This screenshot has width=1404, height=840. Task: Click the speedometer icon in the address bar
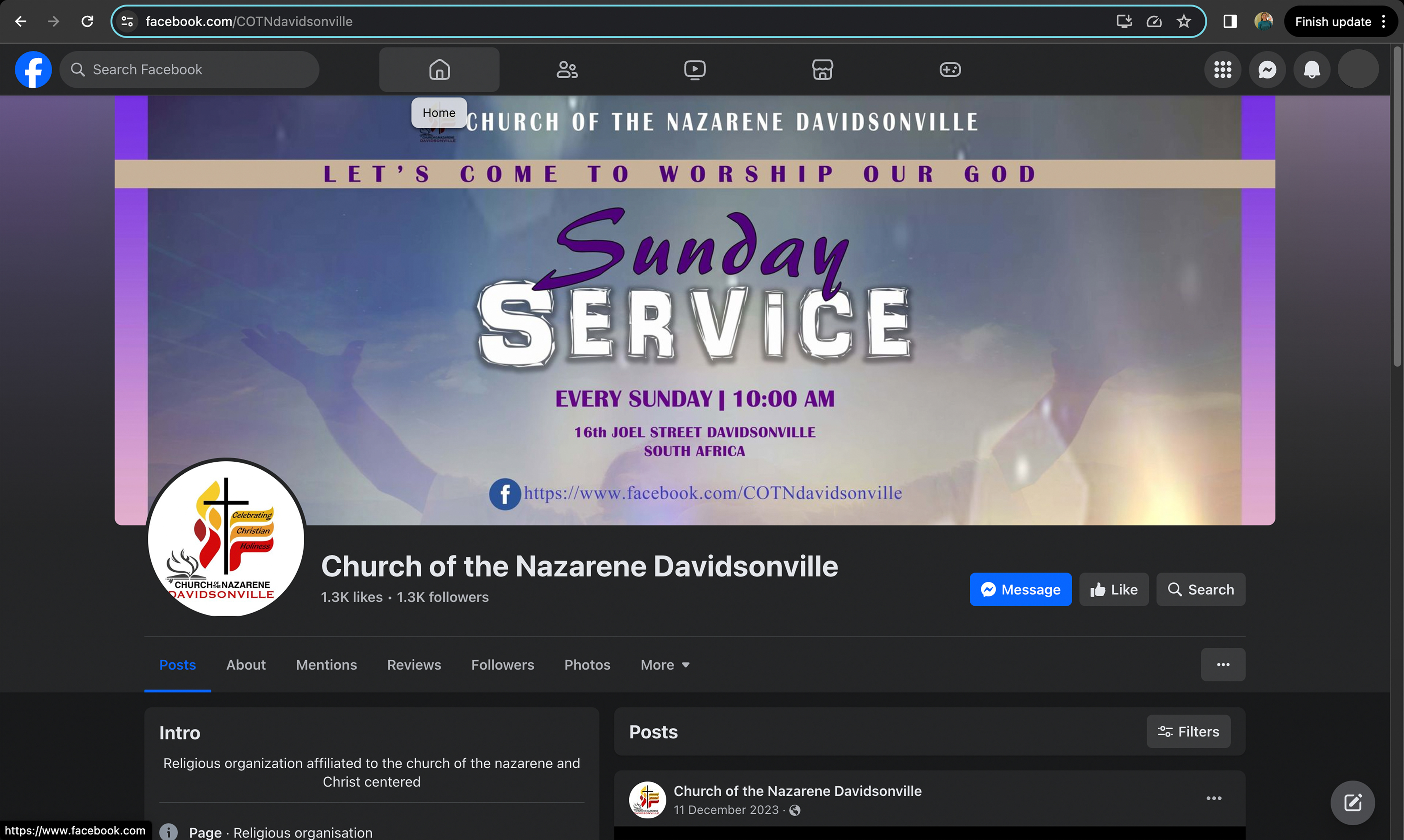1154,22
